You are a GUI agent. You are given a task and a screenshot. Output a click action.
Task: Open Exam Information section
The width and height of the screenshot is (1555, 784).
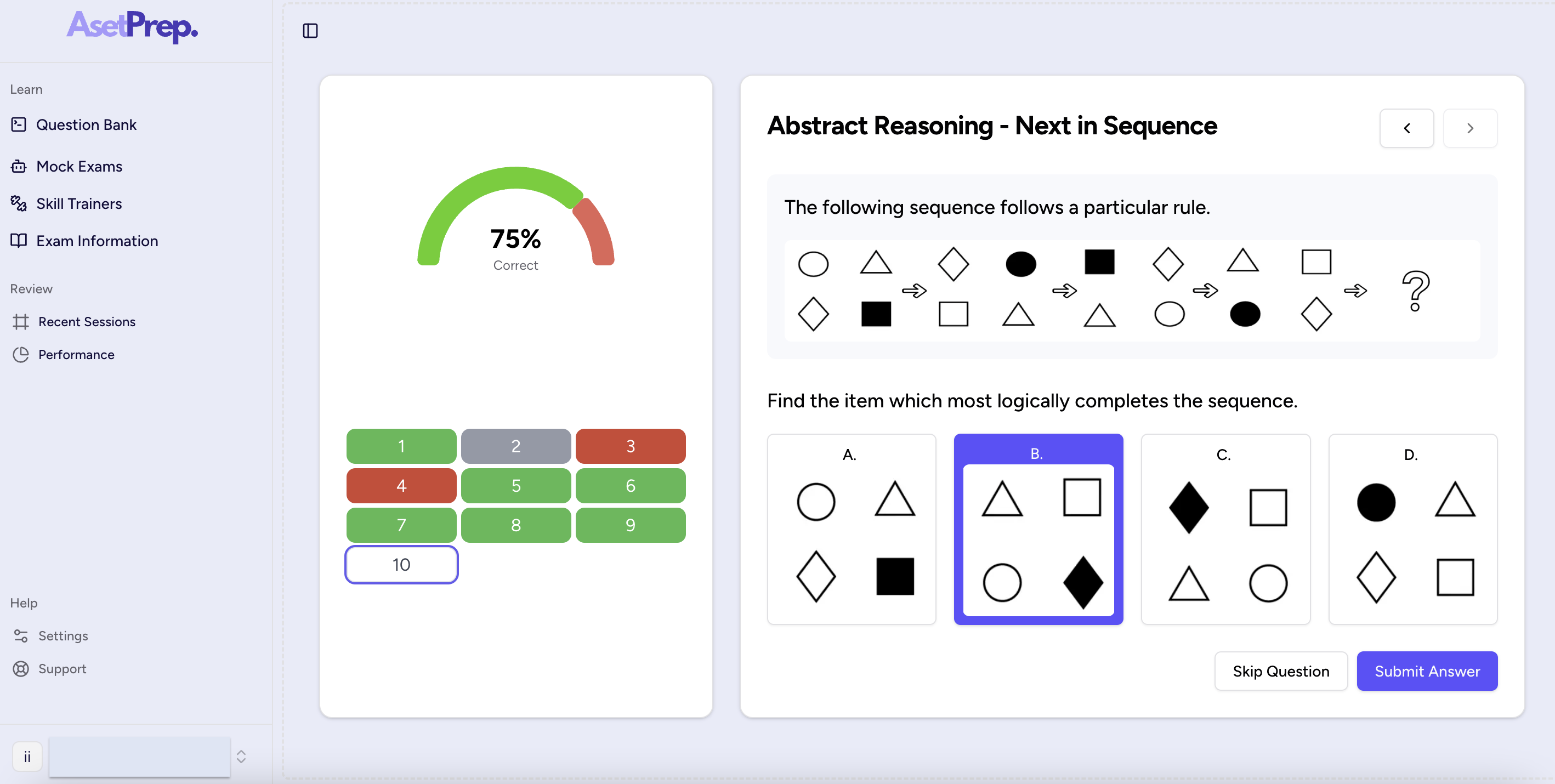[97, 240]
